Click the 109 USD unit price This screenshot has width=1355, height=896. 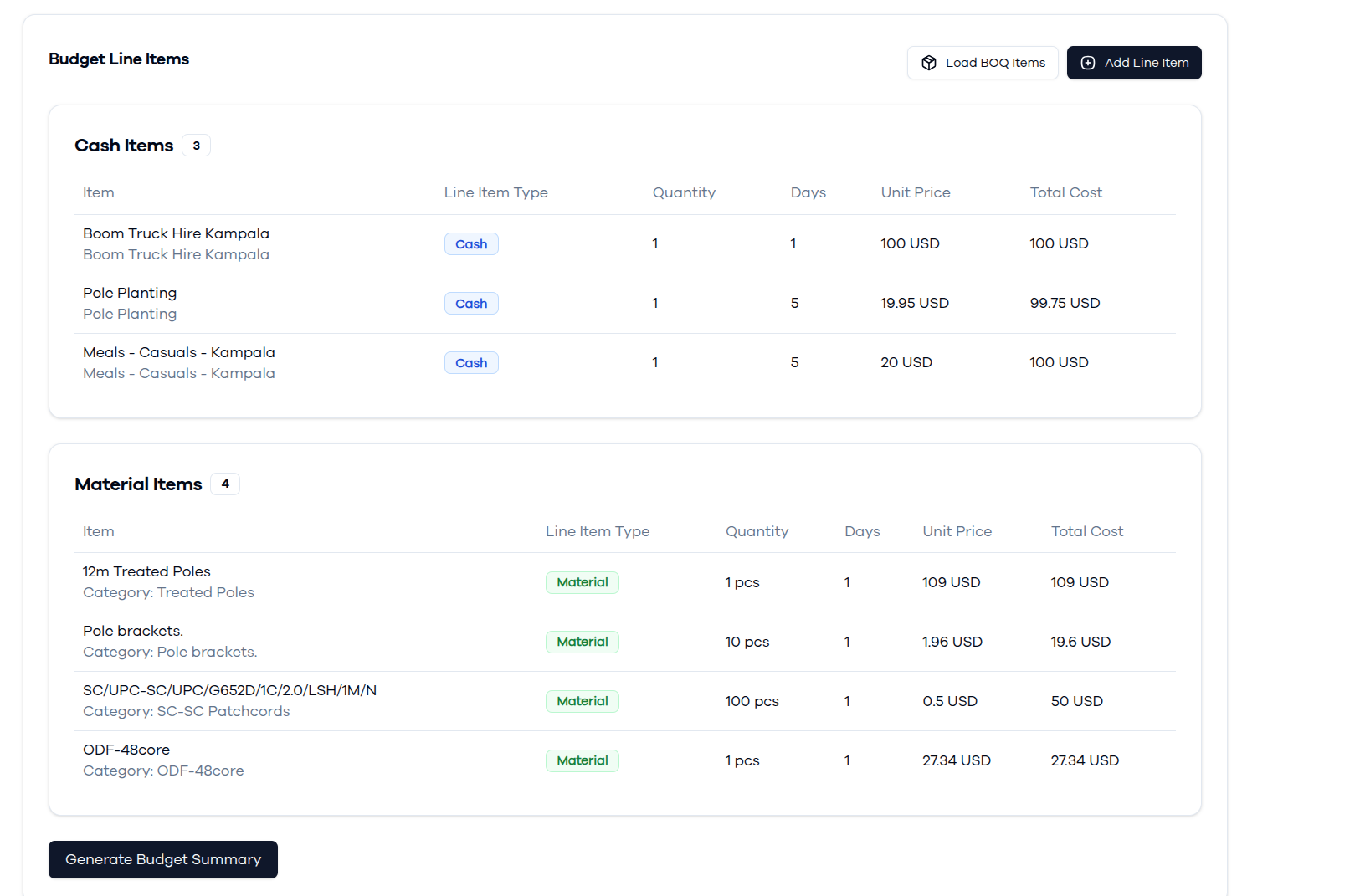(x=951, y=582)
